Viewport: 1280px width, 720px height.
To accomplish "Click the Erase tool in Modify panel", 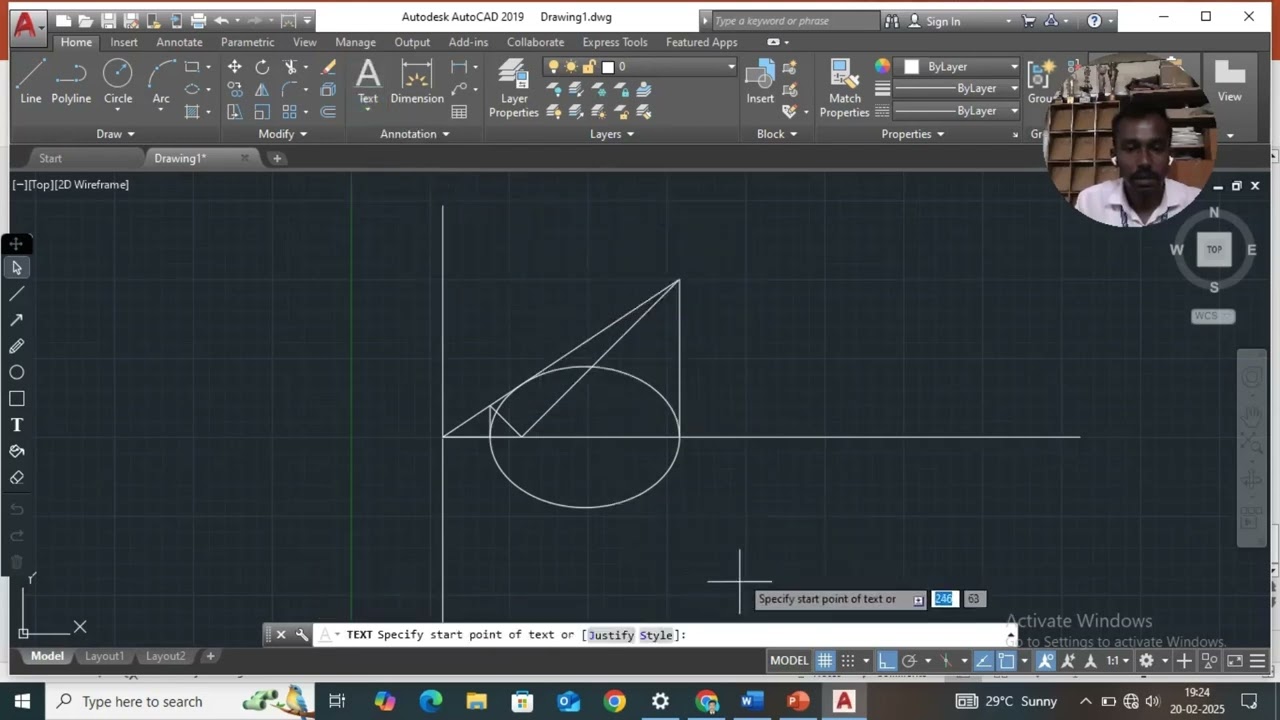I will (328, 67).
